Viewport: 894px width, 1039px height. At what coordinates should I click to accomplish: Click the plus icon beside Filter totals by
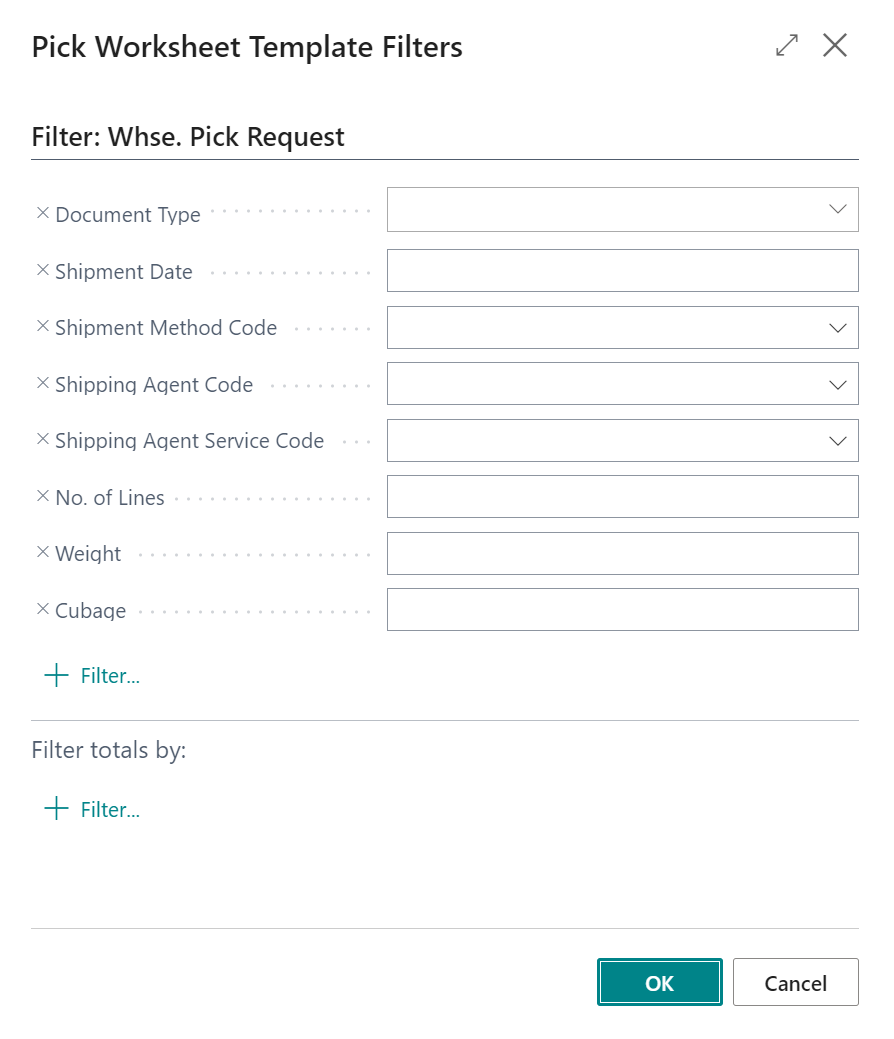[x=56, y=808]
